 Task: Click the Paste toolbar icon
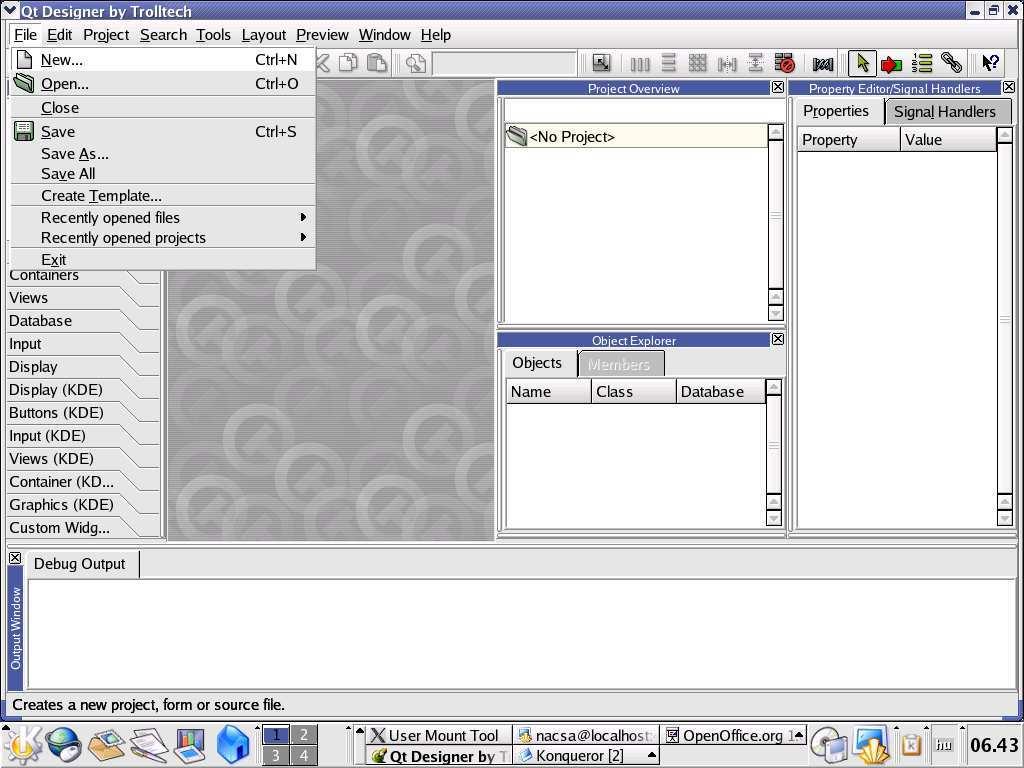pyautogui.click(x=377, y=63)
